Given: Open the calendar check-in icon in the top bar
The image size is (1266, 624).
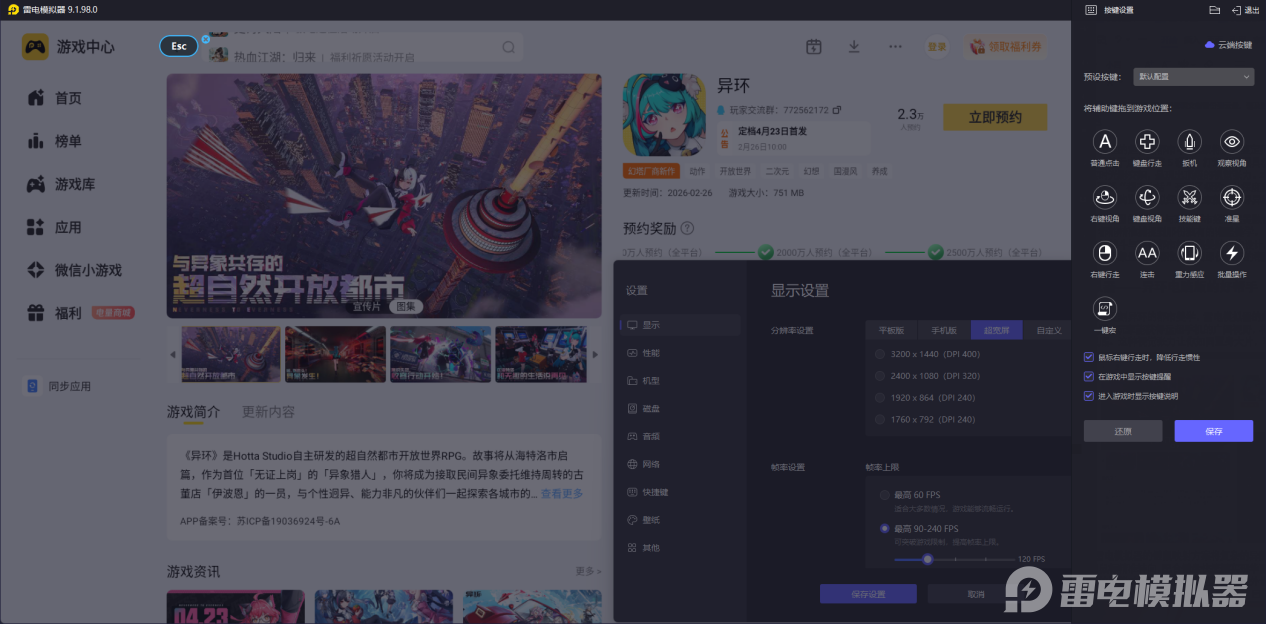Looking at the screenshot, I should pyautogui.click(x=814, y=47).
